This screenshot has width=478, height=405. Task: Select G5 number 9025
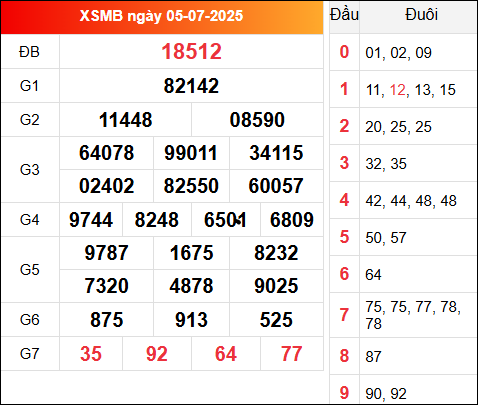[x=276, y=286]
